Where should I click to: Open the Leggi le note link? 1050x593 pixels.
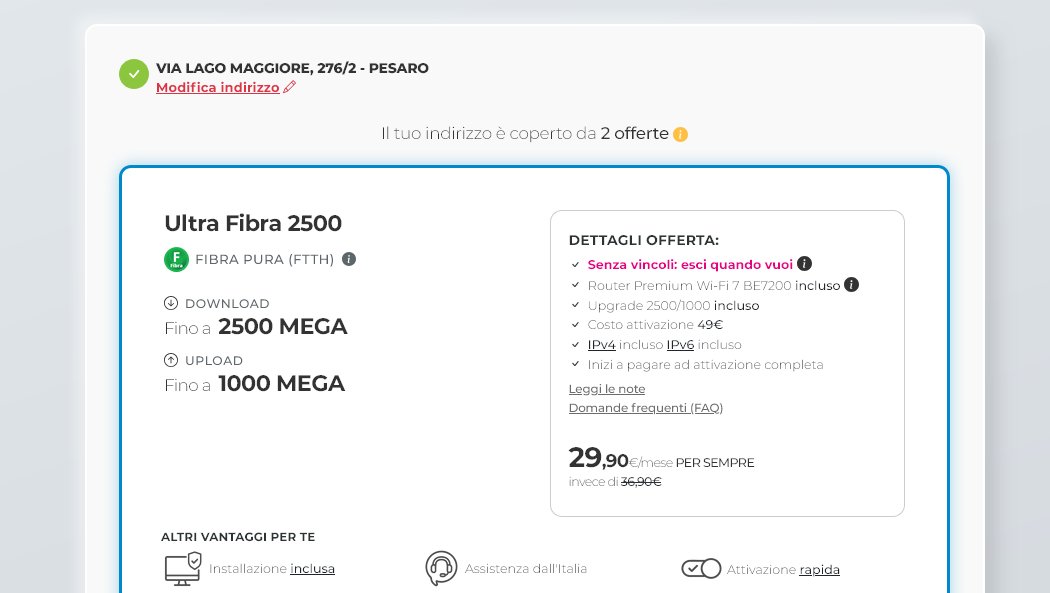[x=607, y=389]
